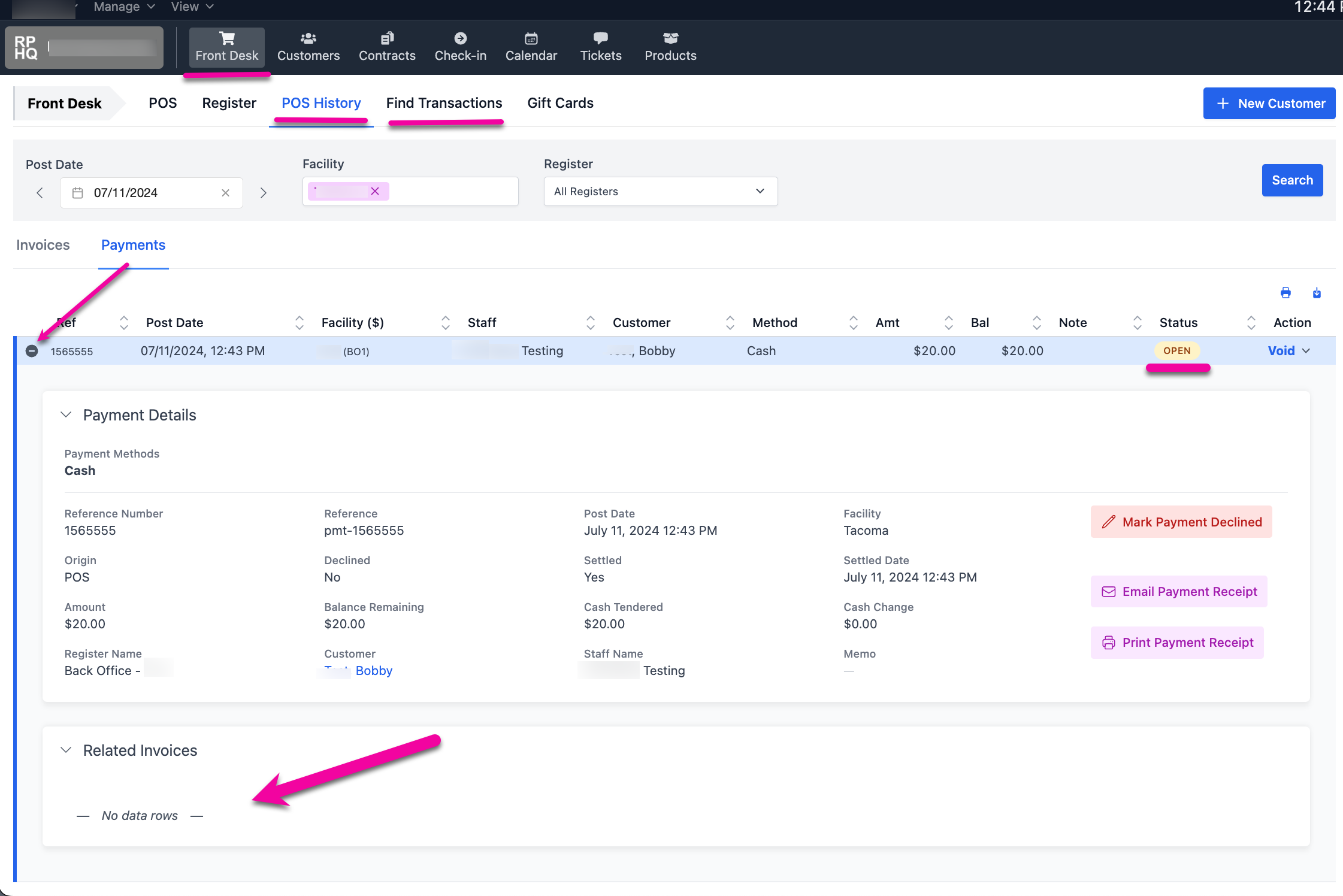Download the payments table export
The image size is (1343, 896).
(x=1317, y=293)
